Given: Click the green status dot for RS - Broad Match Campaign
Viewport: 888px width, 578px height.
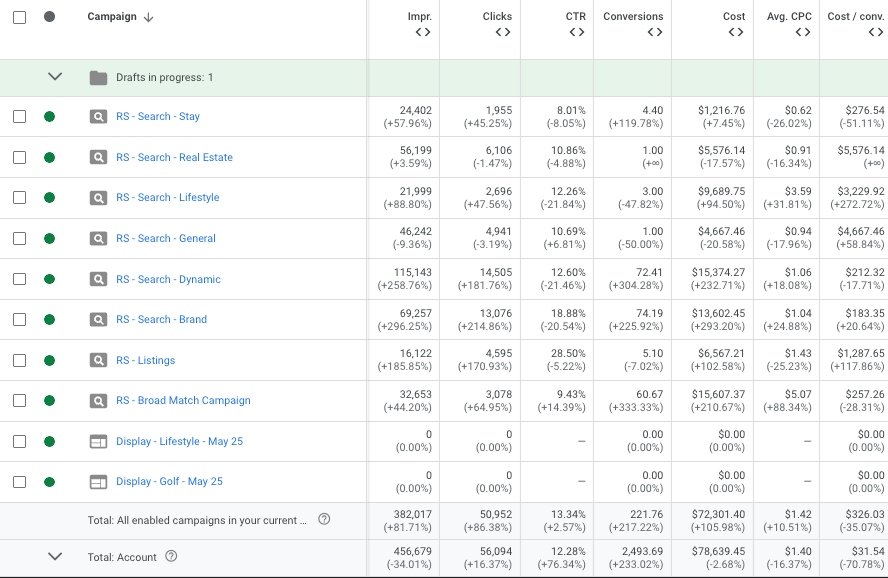Looking at the screenshot, I should coord(49,401).
